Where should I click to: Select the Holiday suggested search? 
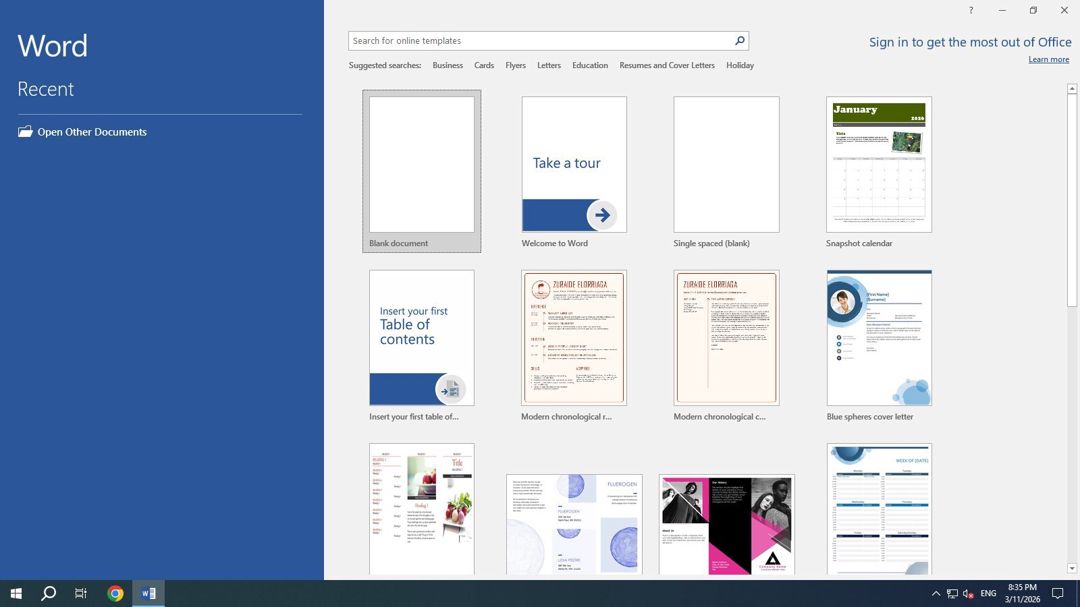tap(740, 65)
